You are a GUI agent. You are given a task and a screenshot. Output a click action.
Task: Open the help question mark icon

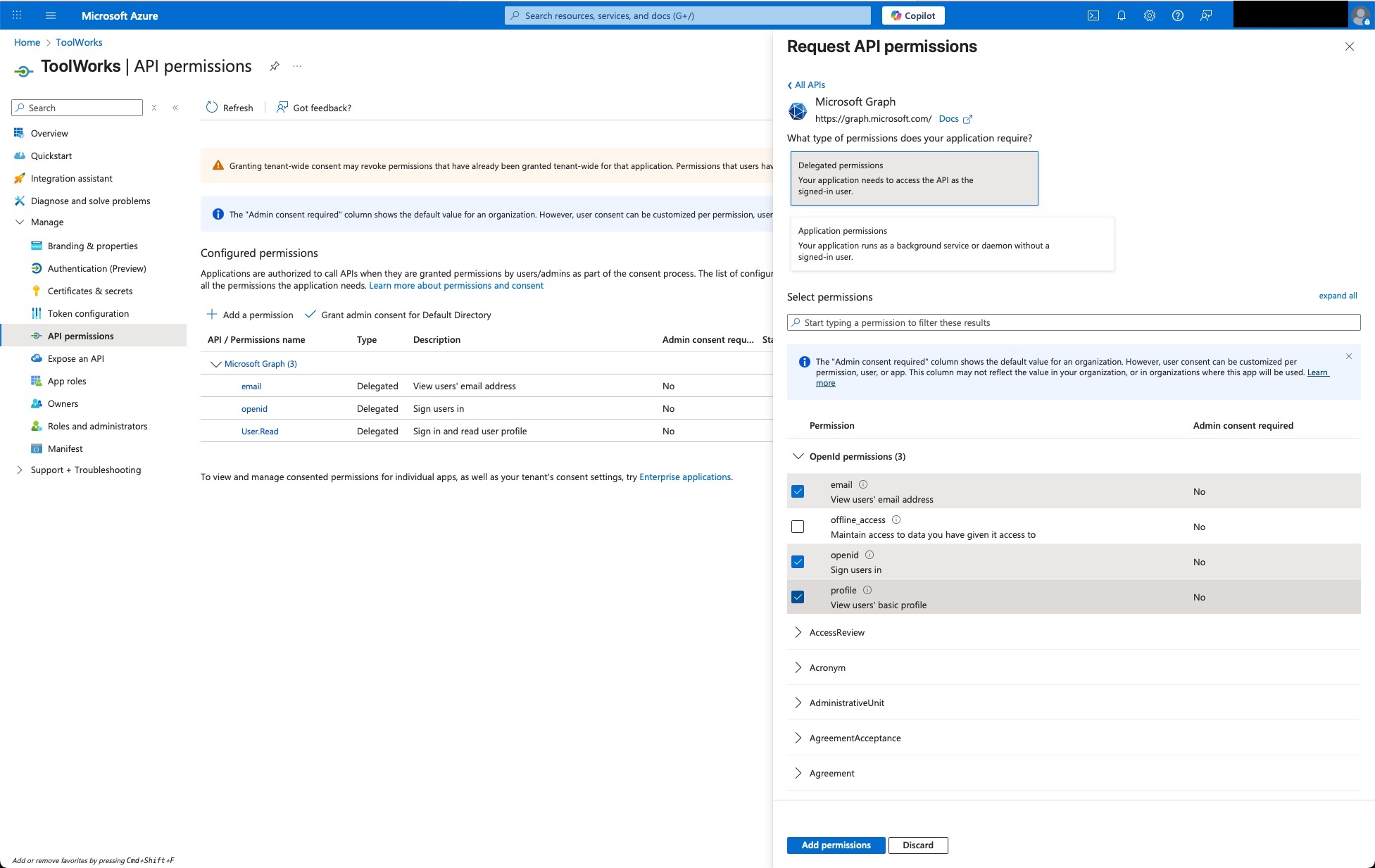(1177, 15)
